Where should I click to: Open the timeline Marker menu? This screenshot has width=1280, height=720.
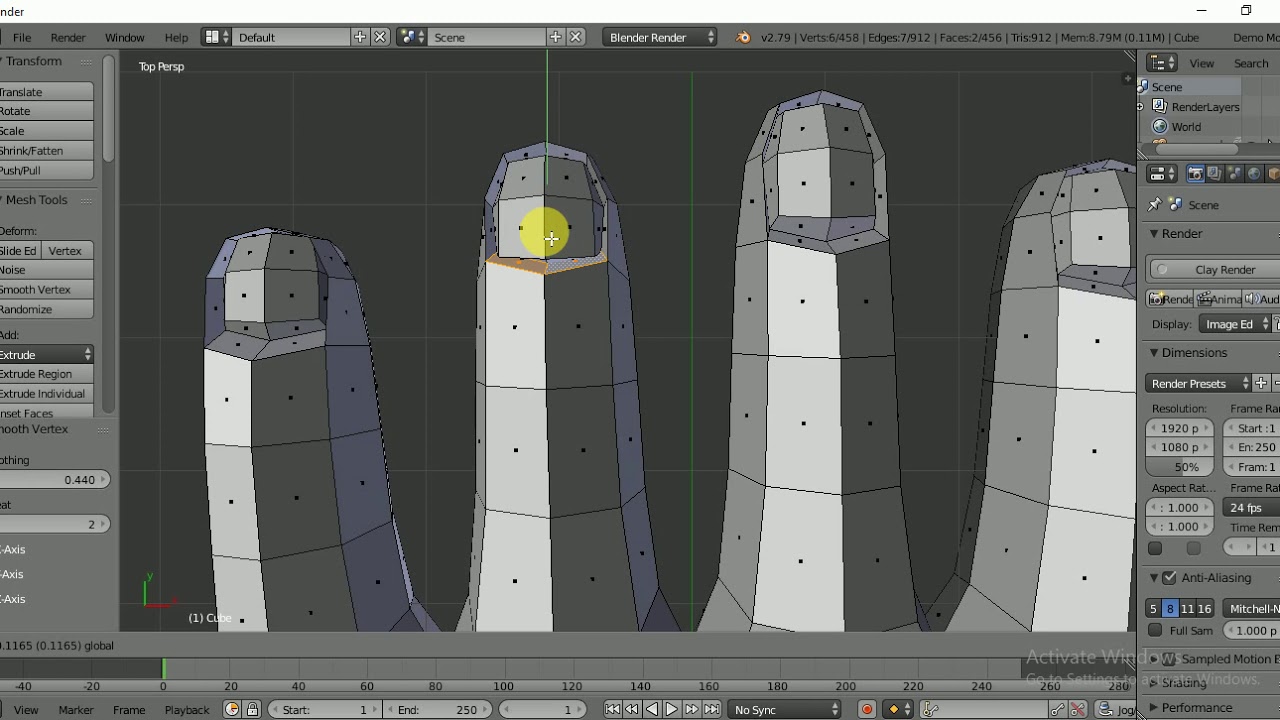click(76, 710)
